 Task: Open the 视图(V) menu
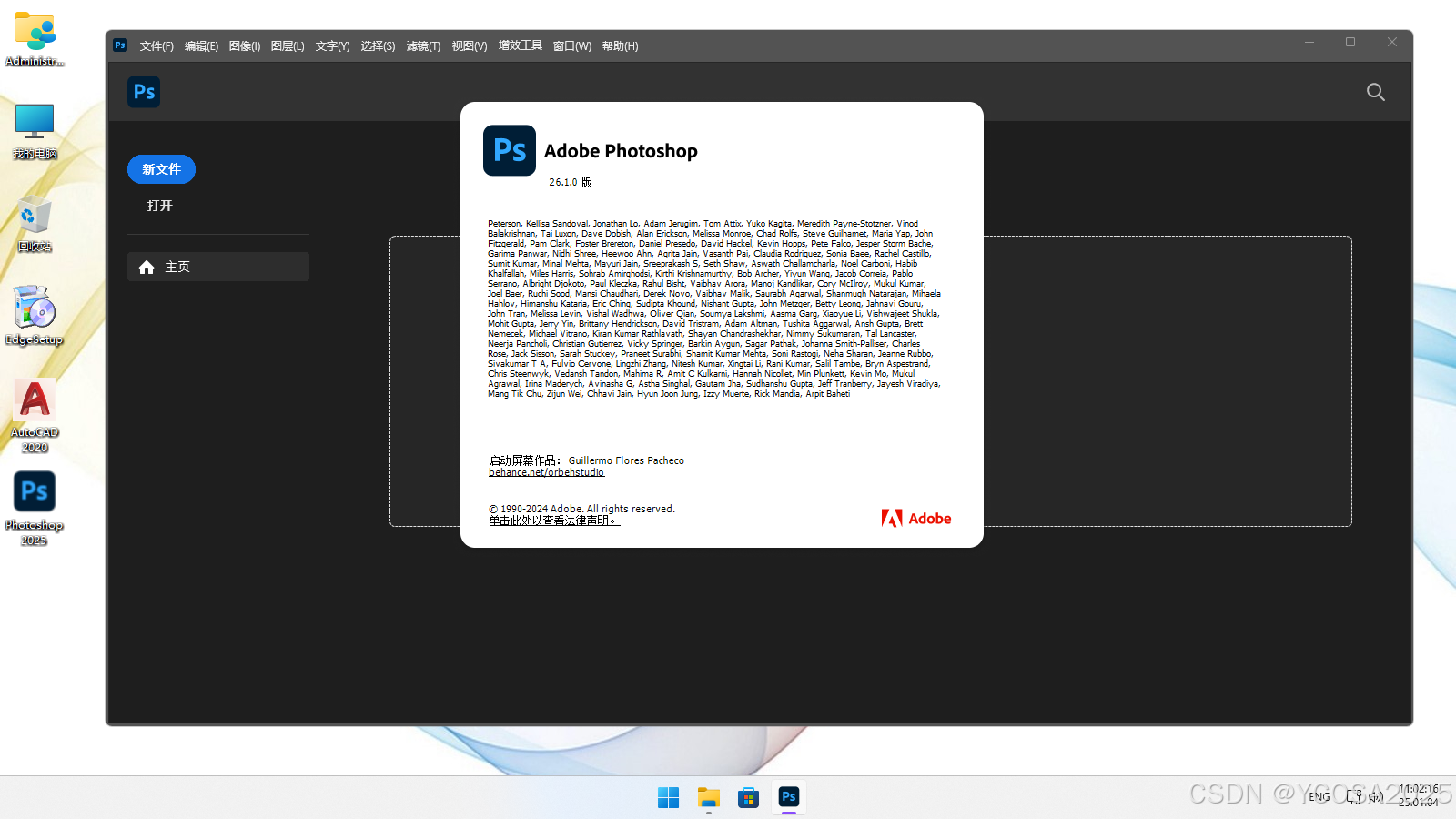470,46
